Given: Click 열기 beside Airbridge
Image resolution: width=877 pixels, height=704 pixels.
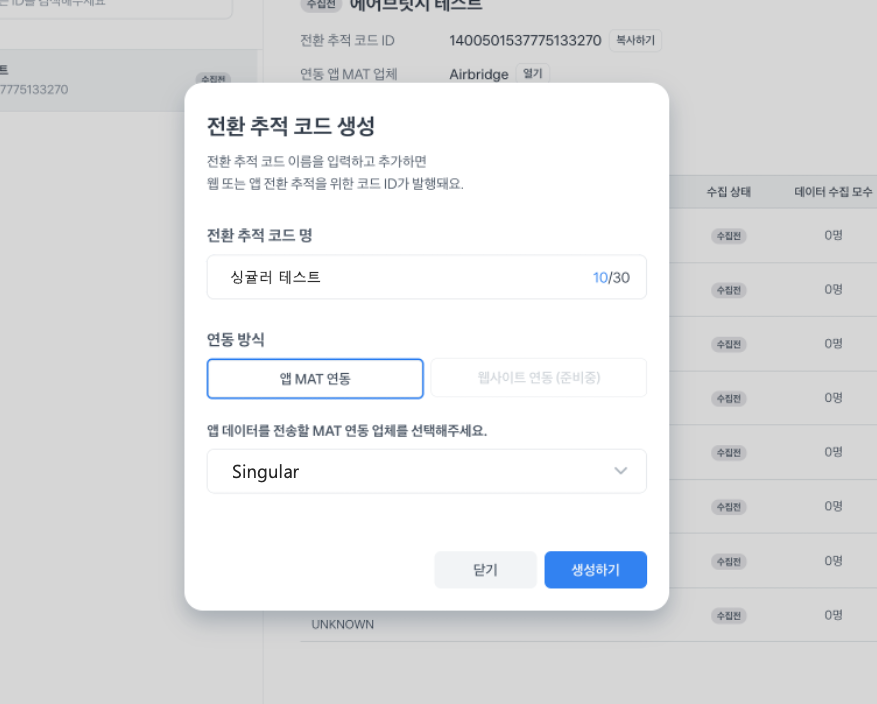Looking at the screenshot, I should [x=532, y=74].
